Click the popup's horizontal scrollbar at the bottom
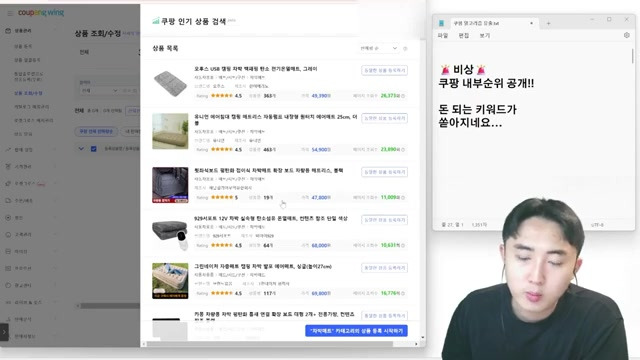The image size is (640, 360). pyautogui.click(x=269, y=344)
